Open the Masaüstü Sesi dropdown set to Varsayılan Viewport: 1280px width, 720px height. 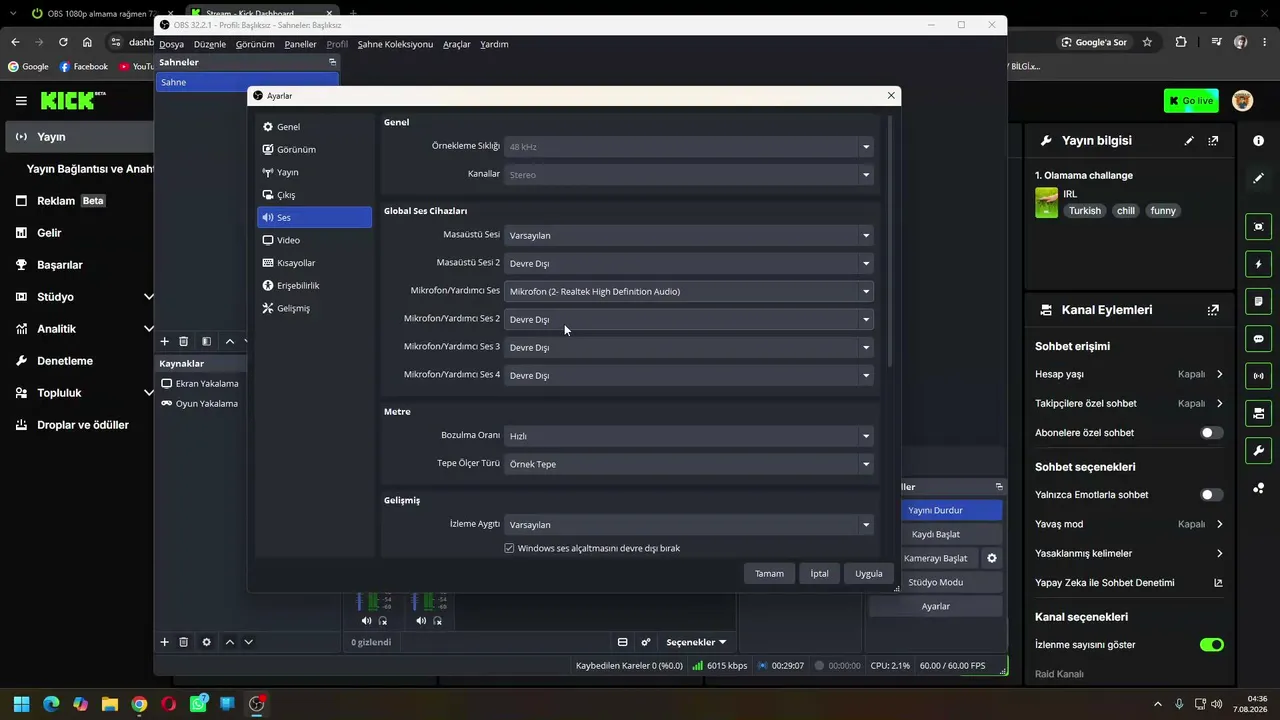coord(689,236)
